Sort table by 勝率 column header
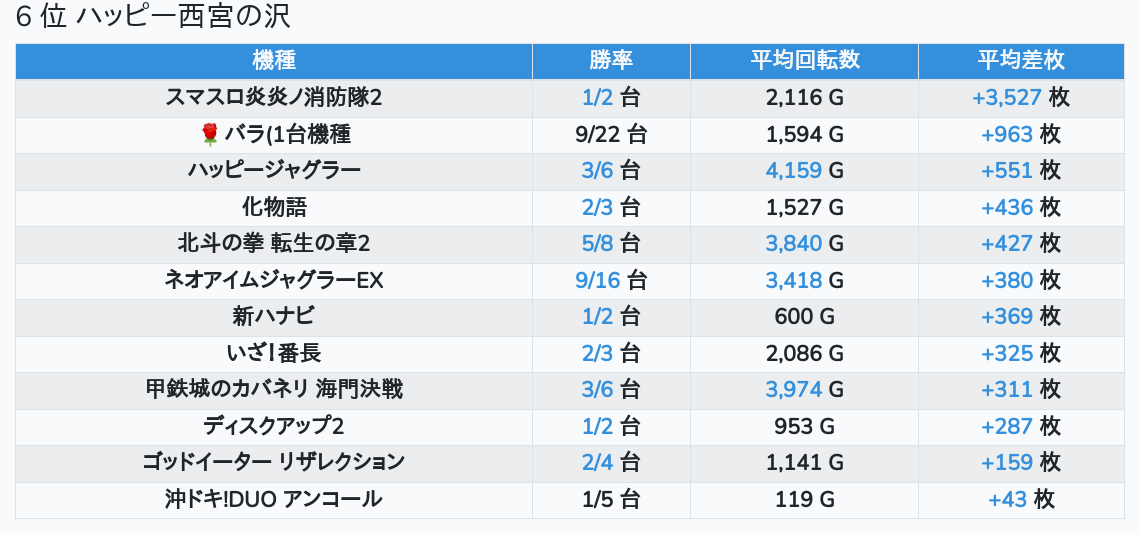Viewport: 1140px width, 535px height. [611, 61]
